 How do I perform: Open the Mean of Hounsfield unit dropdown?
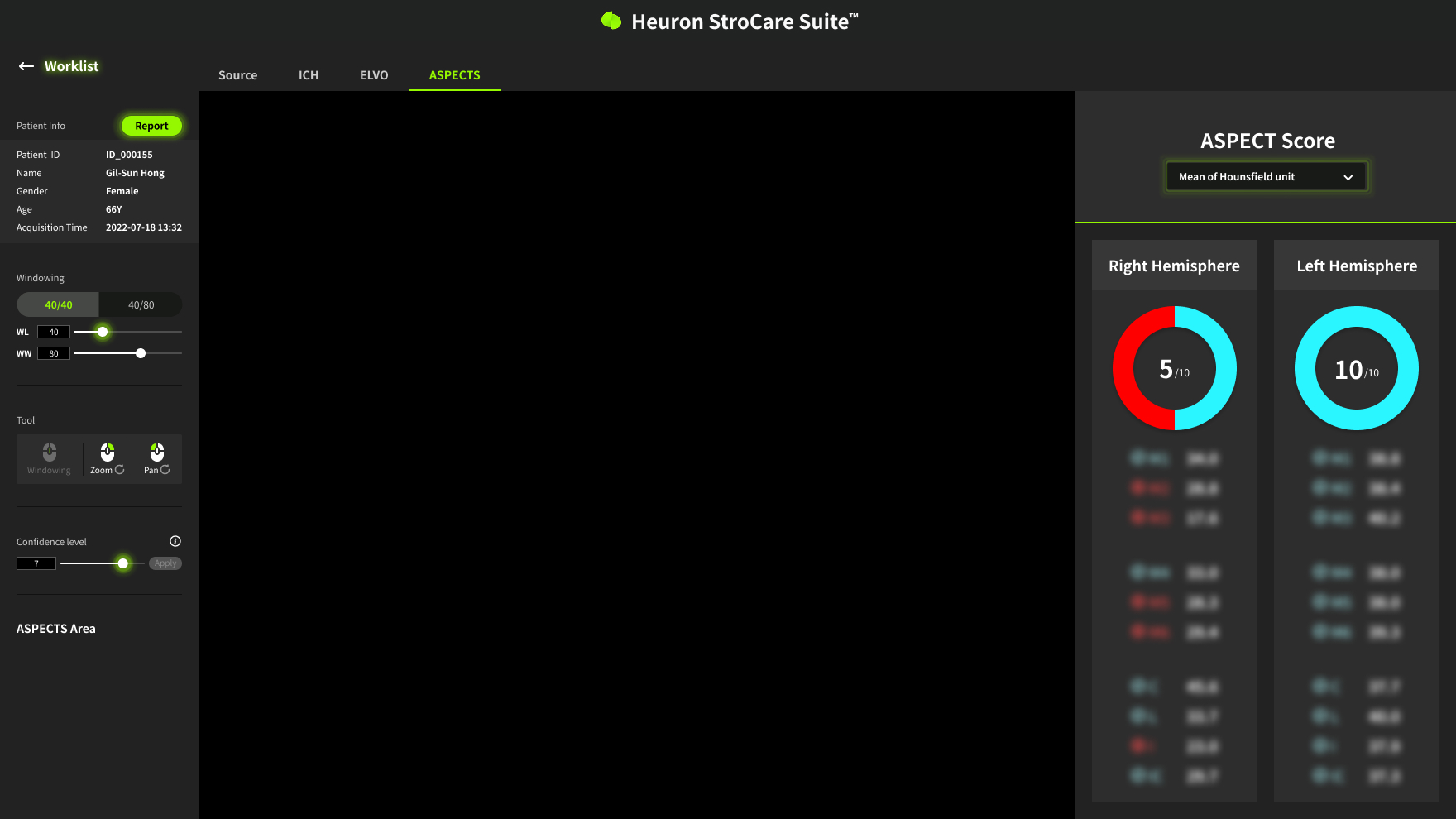coord(1267,176)
